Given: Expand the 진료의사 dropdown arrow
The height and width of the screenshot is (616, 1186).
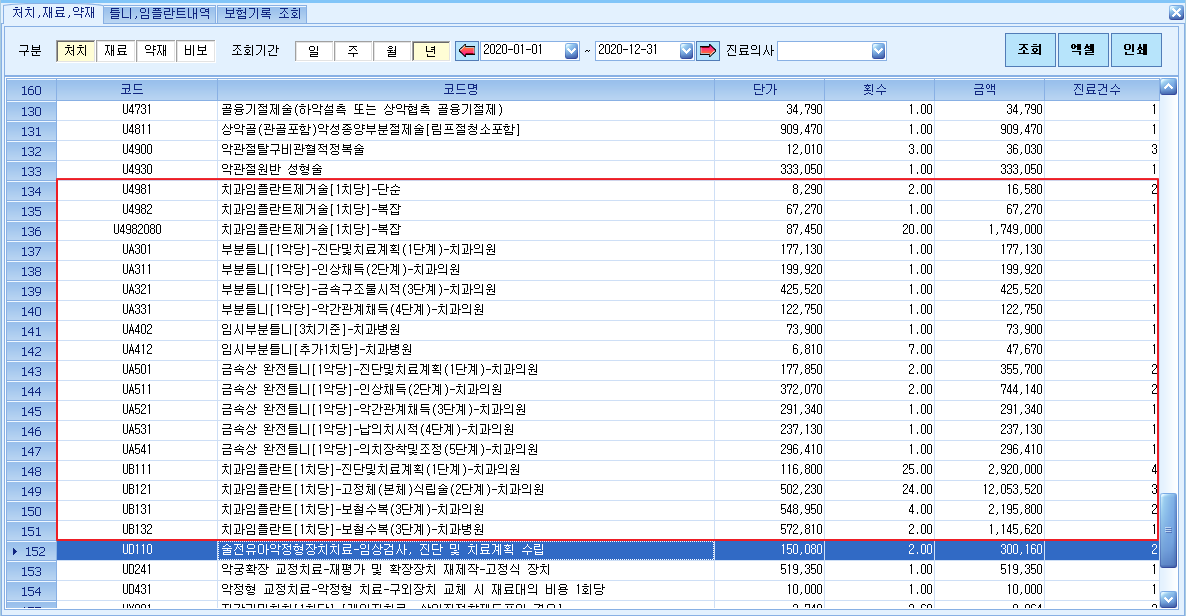Looking at the screenshot, I should [x=878, y=51].
